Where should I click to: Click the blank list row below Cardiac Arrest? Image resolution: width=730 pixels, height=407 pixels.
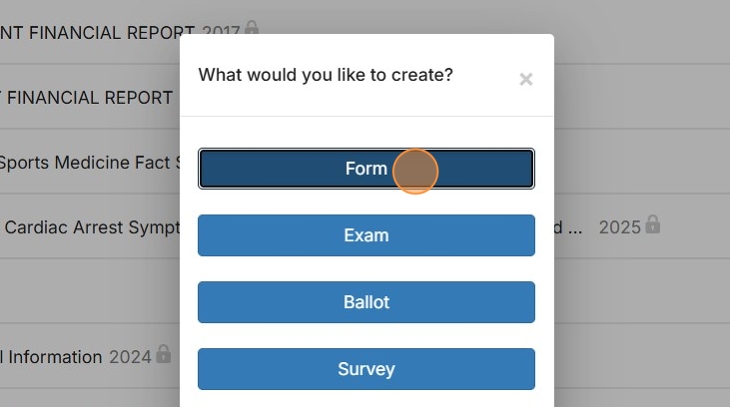[90, 291]
